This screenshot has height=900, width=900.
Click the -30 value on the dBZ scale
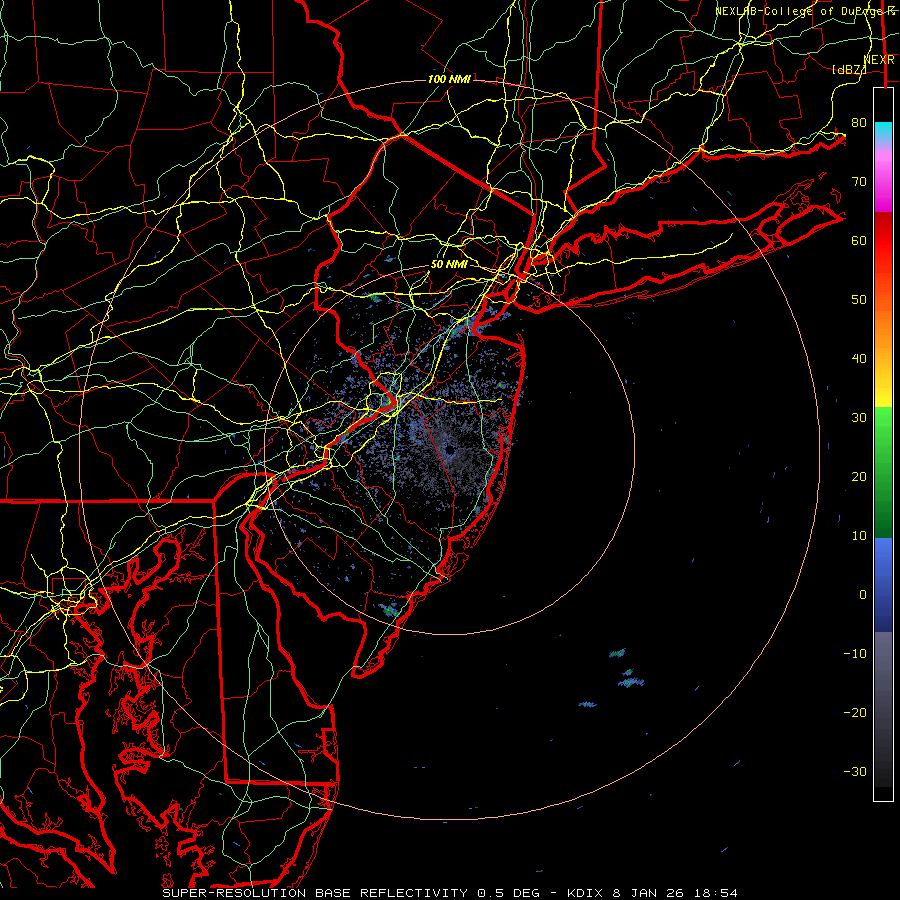[x=855, y=771]
